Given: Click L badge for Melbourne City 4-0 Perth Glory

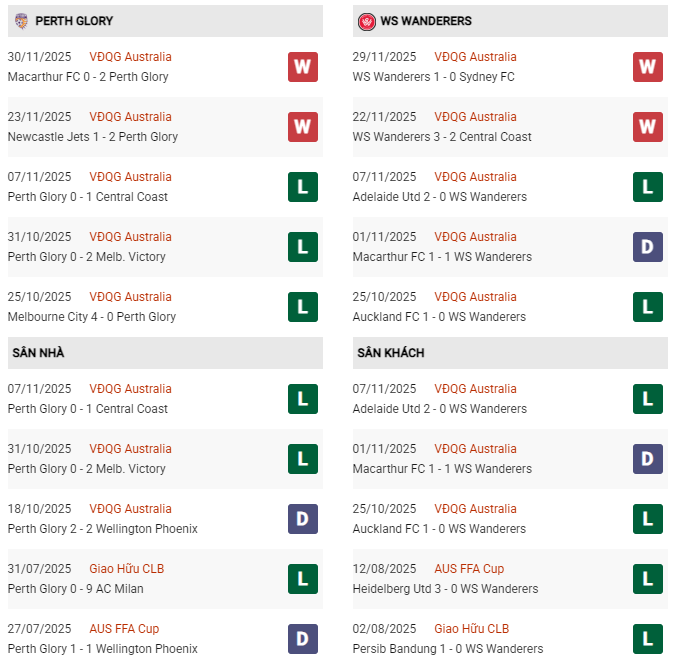Looking at the screenshot, I should [x=303, y=307].
